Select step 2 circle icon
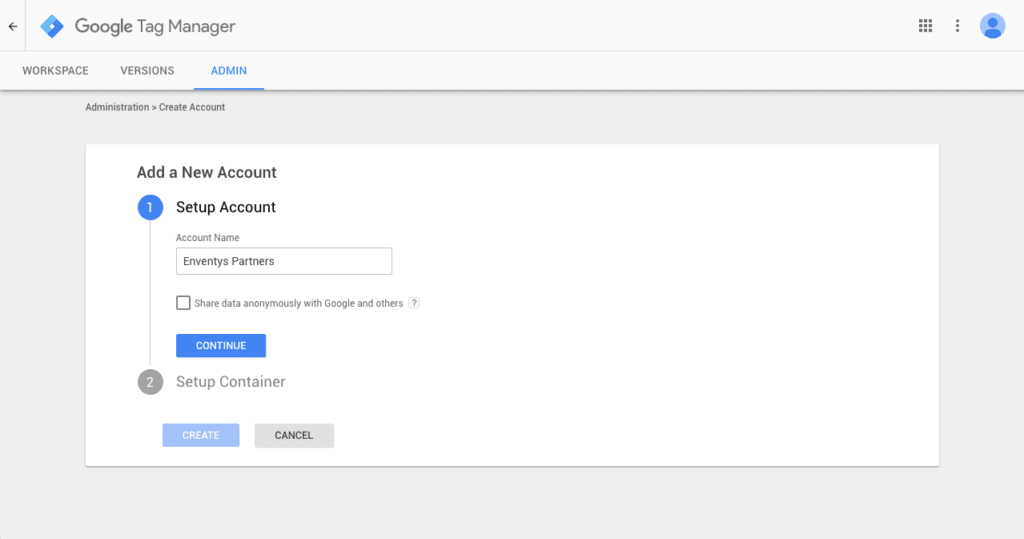This screenshot has height=539, width=1024. coord(149,382)
